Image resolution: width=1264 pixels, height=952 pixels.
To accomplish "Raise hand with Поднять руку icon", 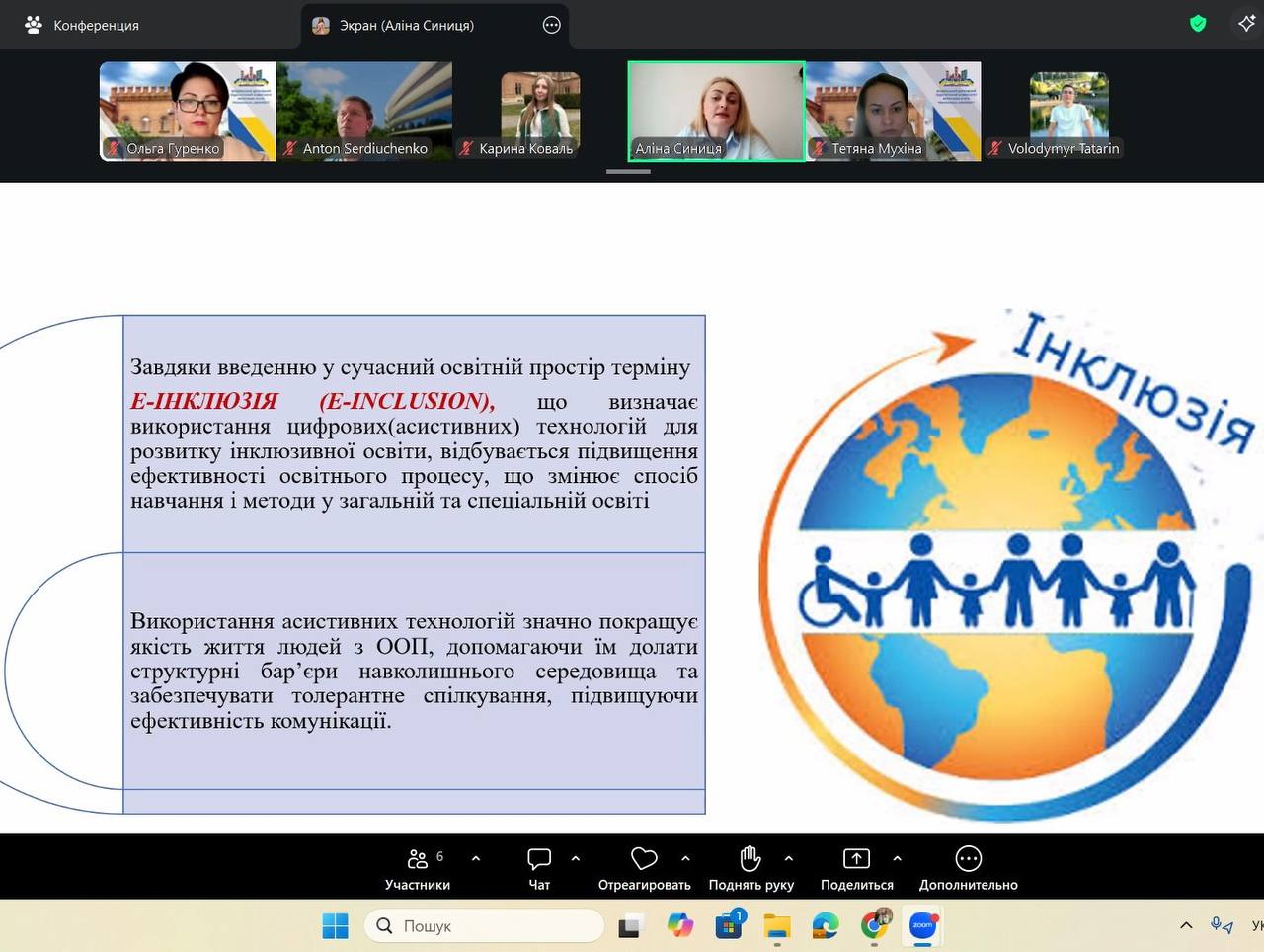I will coord(750,867).
